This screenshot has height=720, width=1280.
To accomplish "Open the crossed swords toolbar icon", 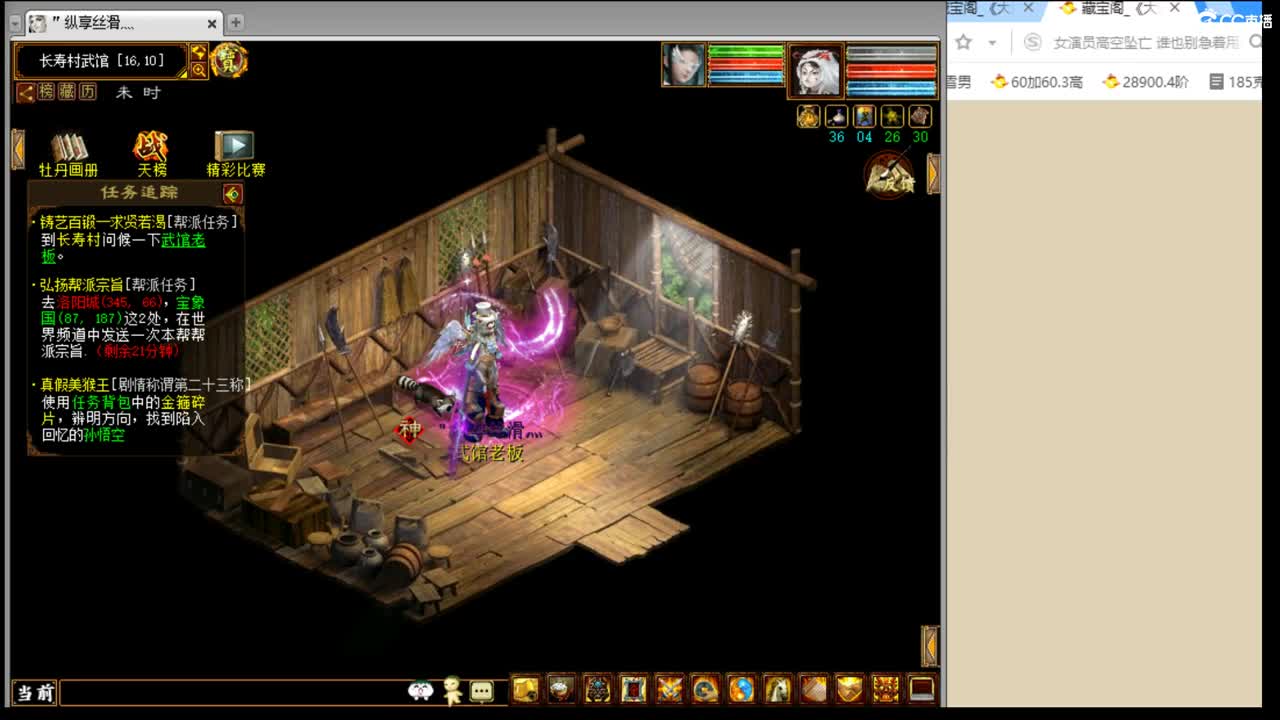I will (670, 689).
